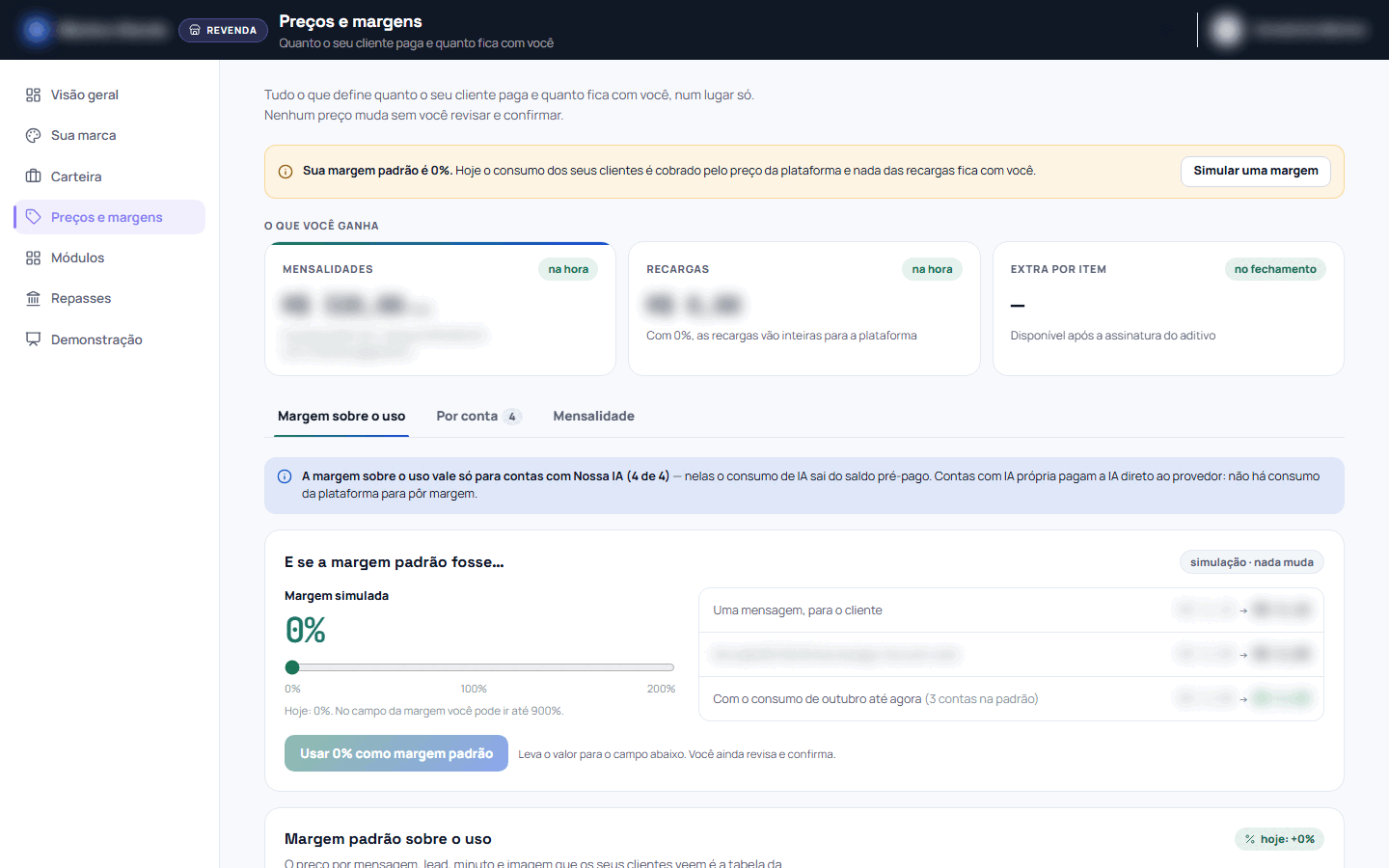This screenshot has height=868, width=1389.
Task: Click the simulated margin slider handle
Action: point(292,667)
